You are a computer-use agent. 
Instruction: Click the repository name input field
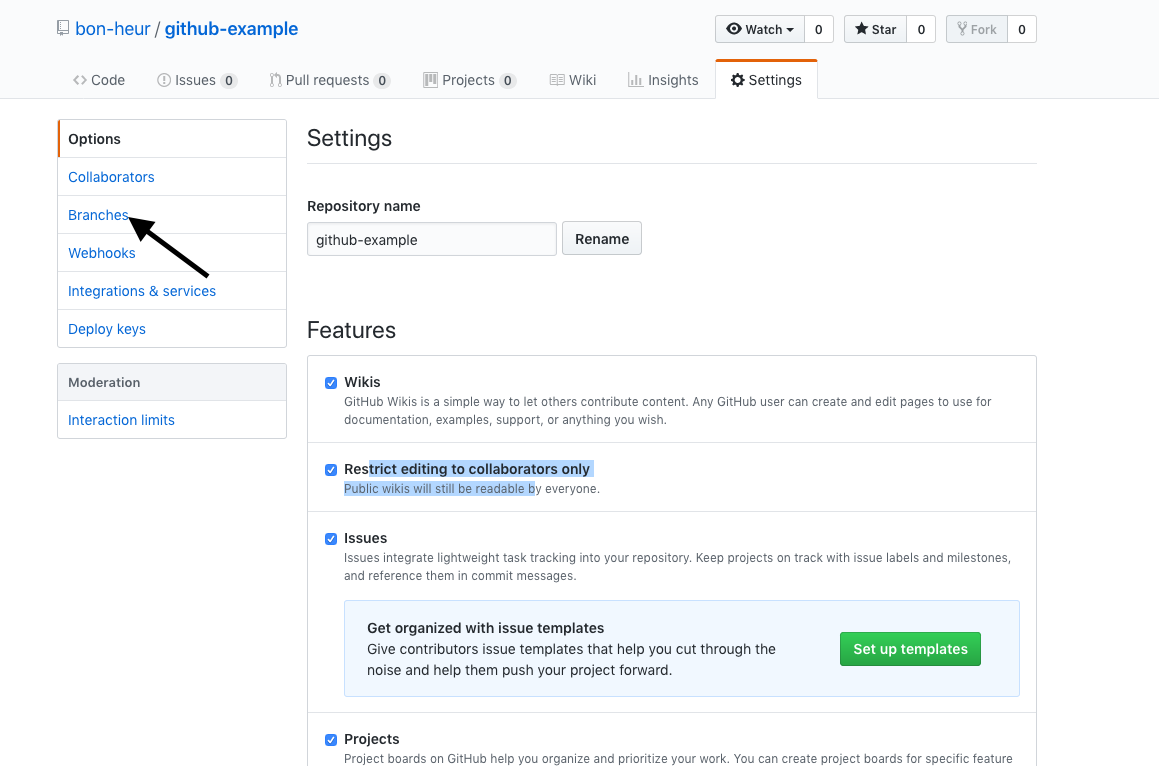[x=431, y=238]
